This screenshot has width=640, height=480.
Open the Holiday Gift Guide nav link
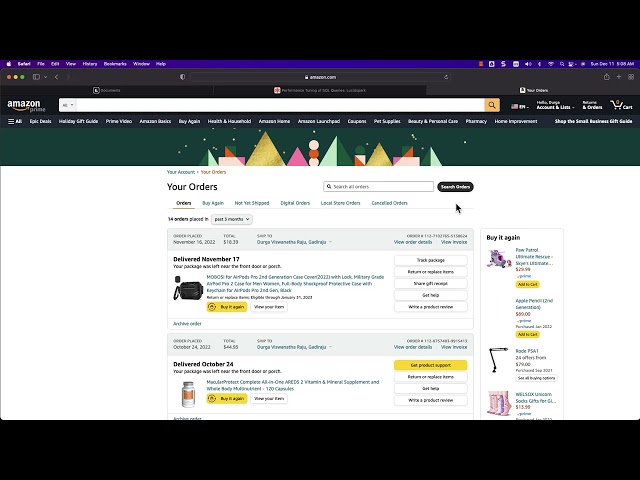point(78,121)
